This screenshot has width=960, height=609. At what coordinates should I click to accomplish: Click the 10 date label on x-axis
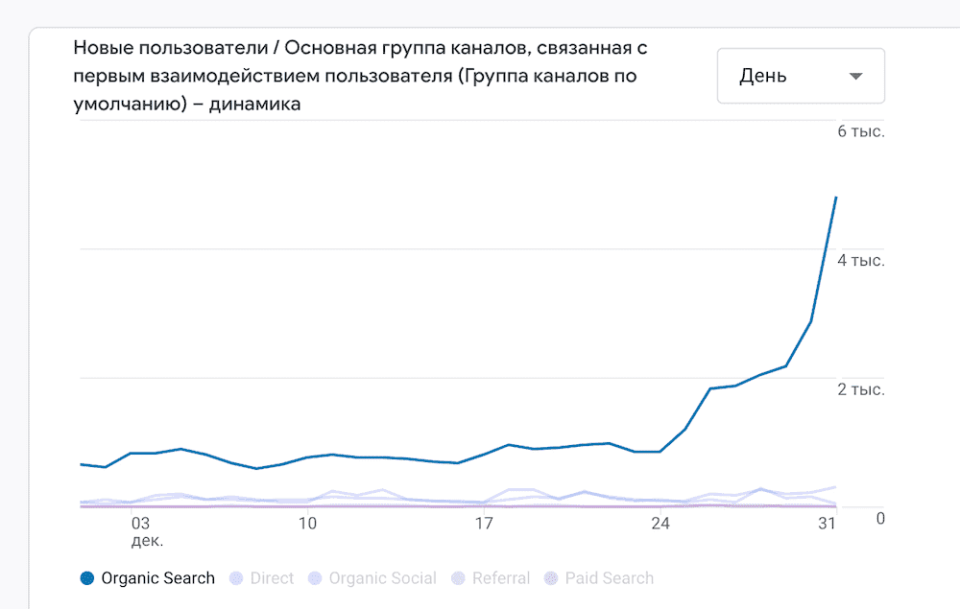[x=308, y=523]
